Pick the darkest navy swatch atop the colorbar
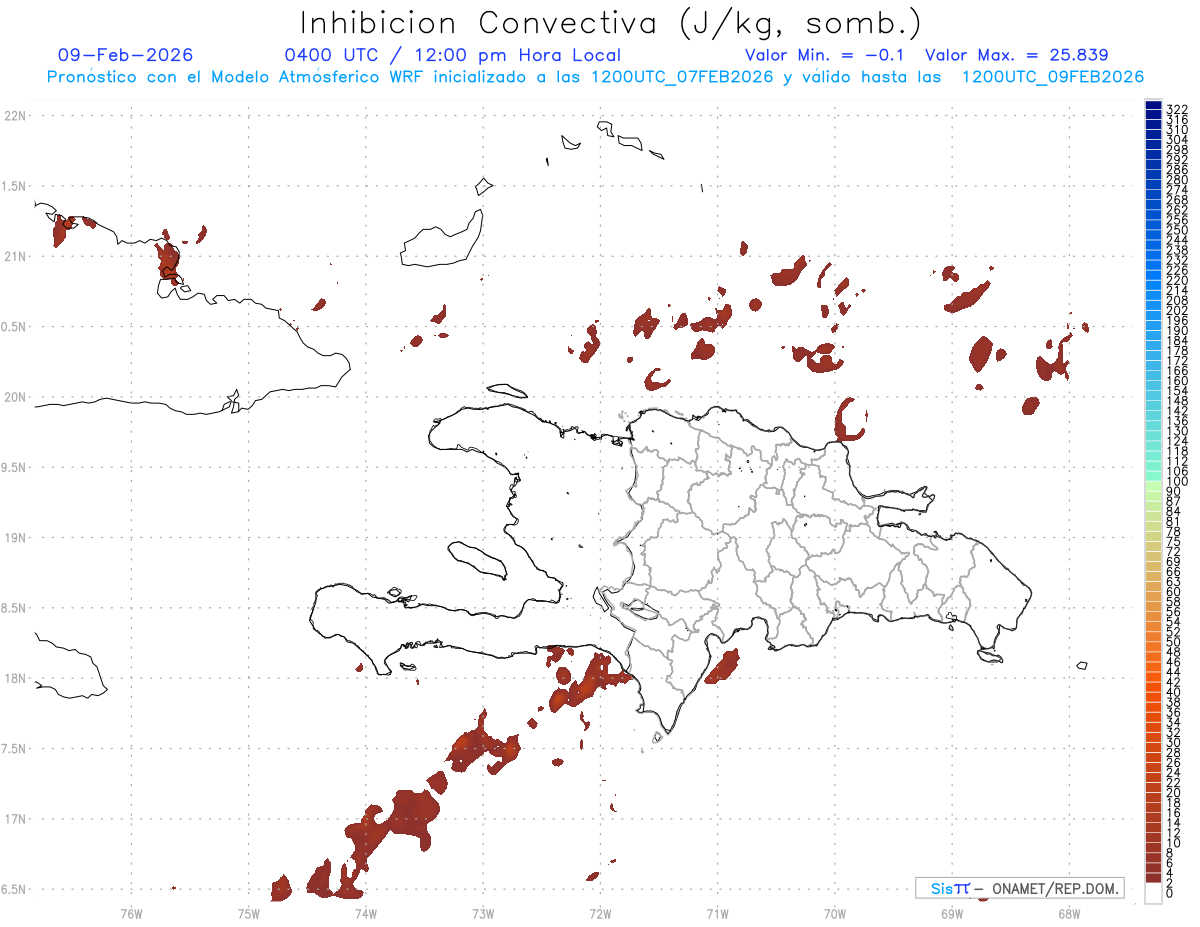The height and width of the screenshot is (927, 1200). pos(1154,106)
